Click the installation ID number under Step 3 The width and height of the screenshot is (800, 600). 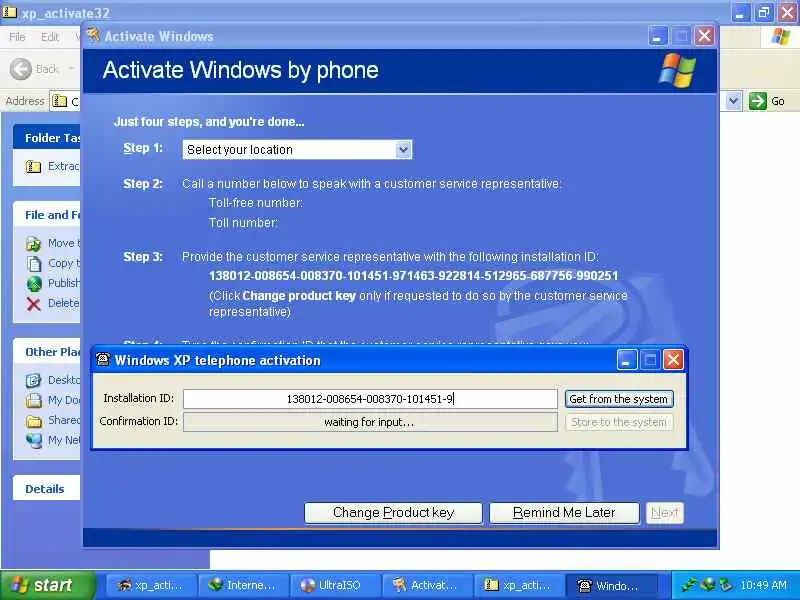[413, 276]
